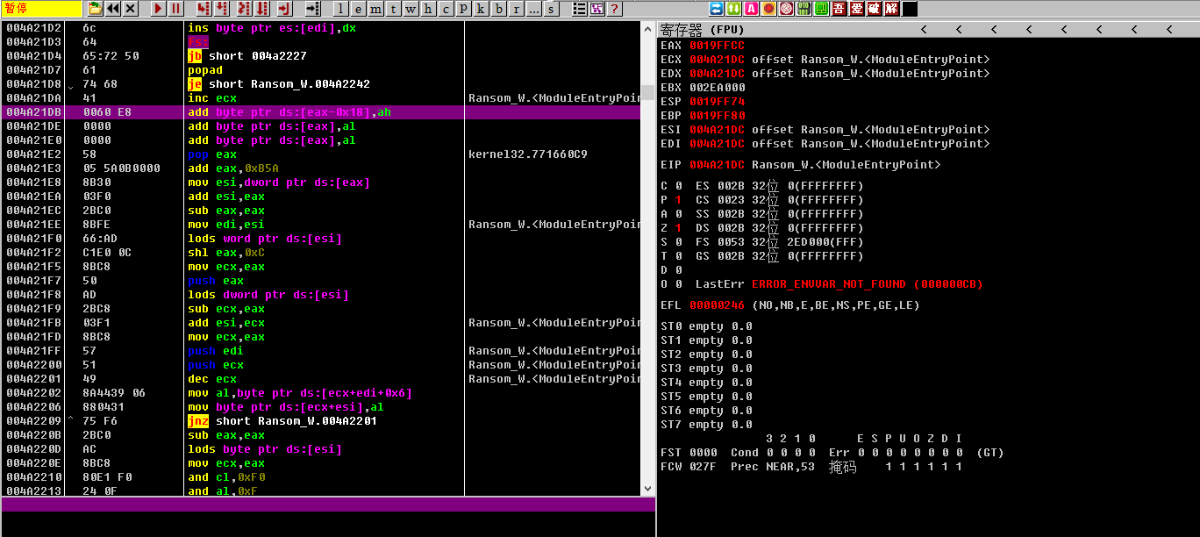This screenshot has width=1200, height=537.
Task: Select the ESP register value 0019FF74
Action: coord(717,101)
